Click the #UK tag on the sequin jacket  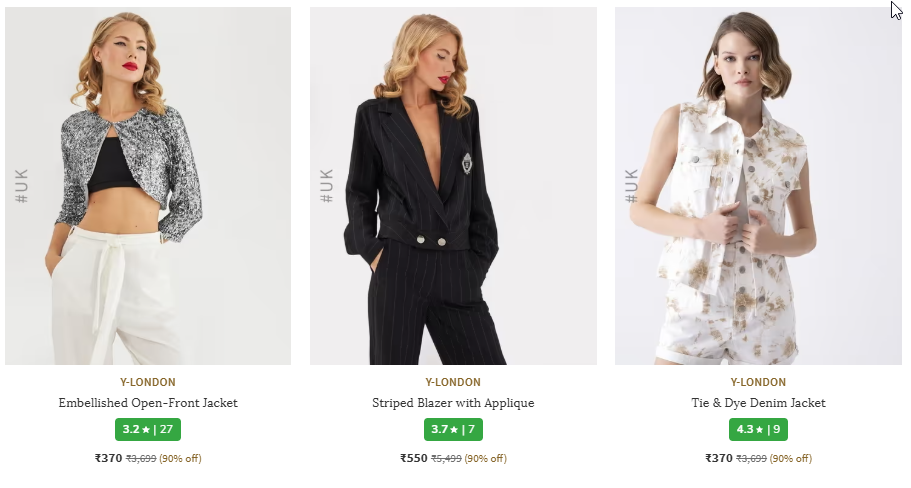pos(22,186)
